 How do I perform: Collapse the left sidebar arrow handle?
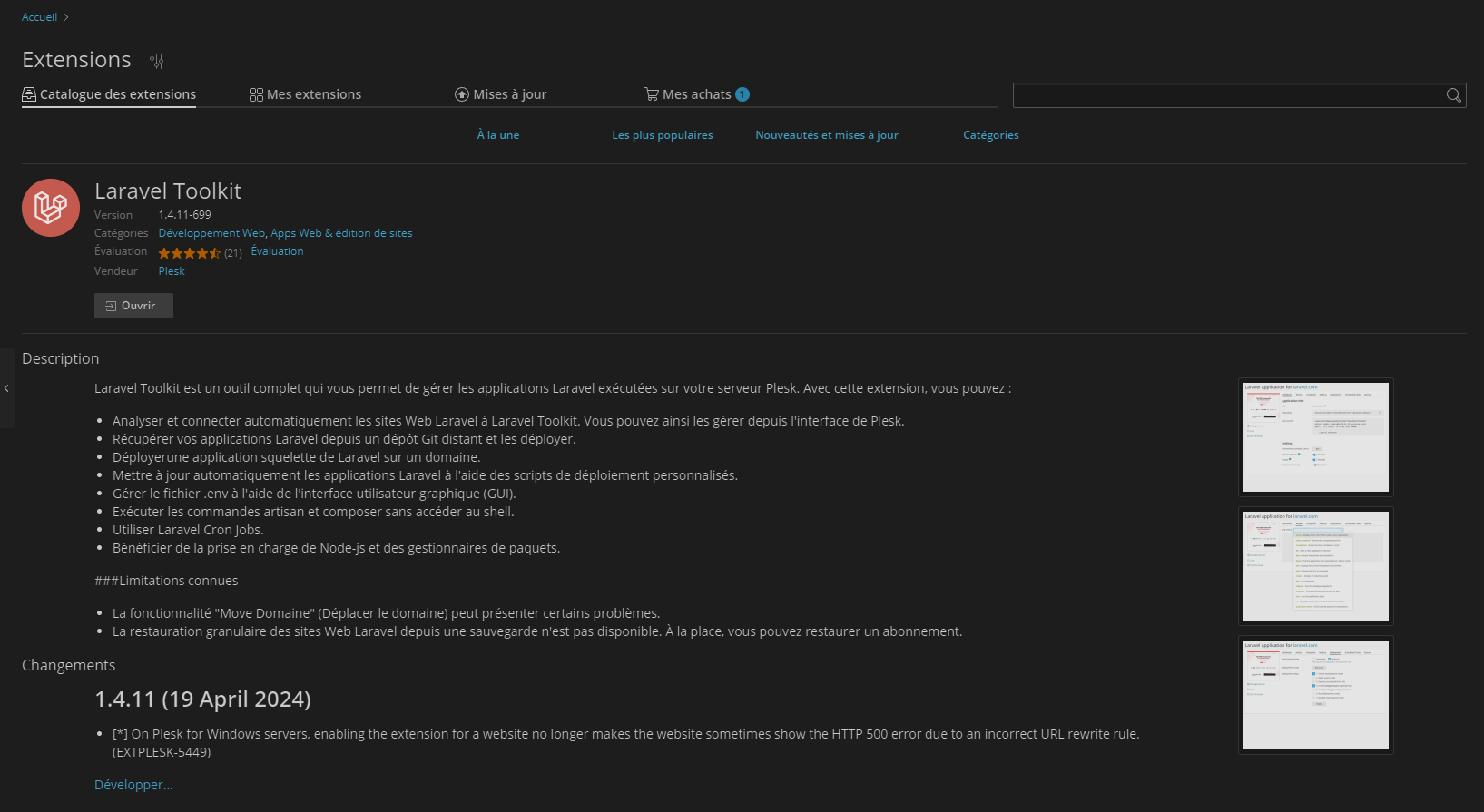6,388
